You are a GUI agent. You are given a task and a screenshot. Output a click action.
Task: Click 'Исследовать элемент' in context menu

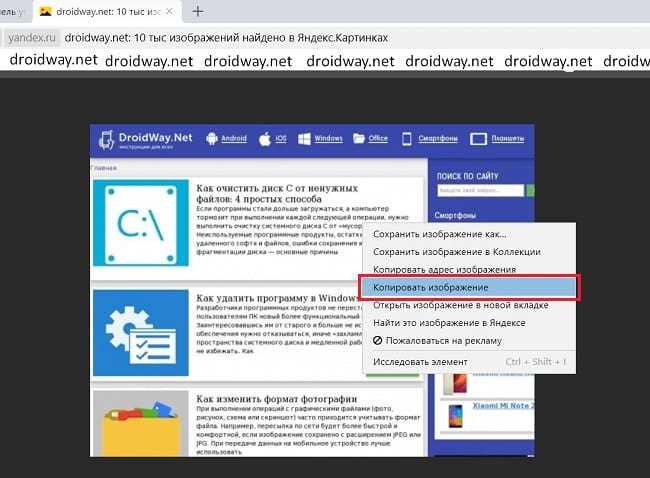click(420, 361)
